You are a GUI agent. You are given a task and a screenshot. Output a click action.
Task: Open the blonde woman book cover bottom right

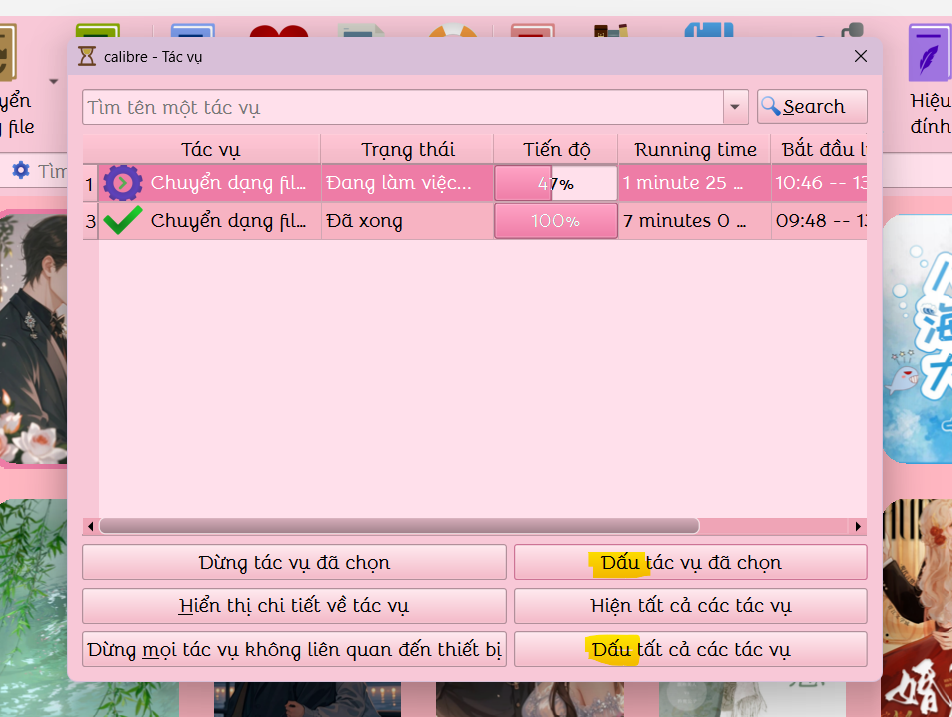coord(917,608)
